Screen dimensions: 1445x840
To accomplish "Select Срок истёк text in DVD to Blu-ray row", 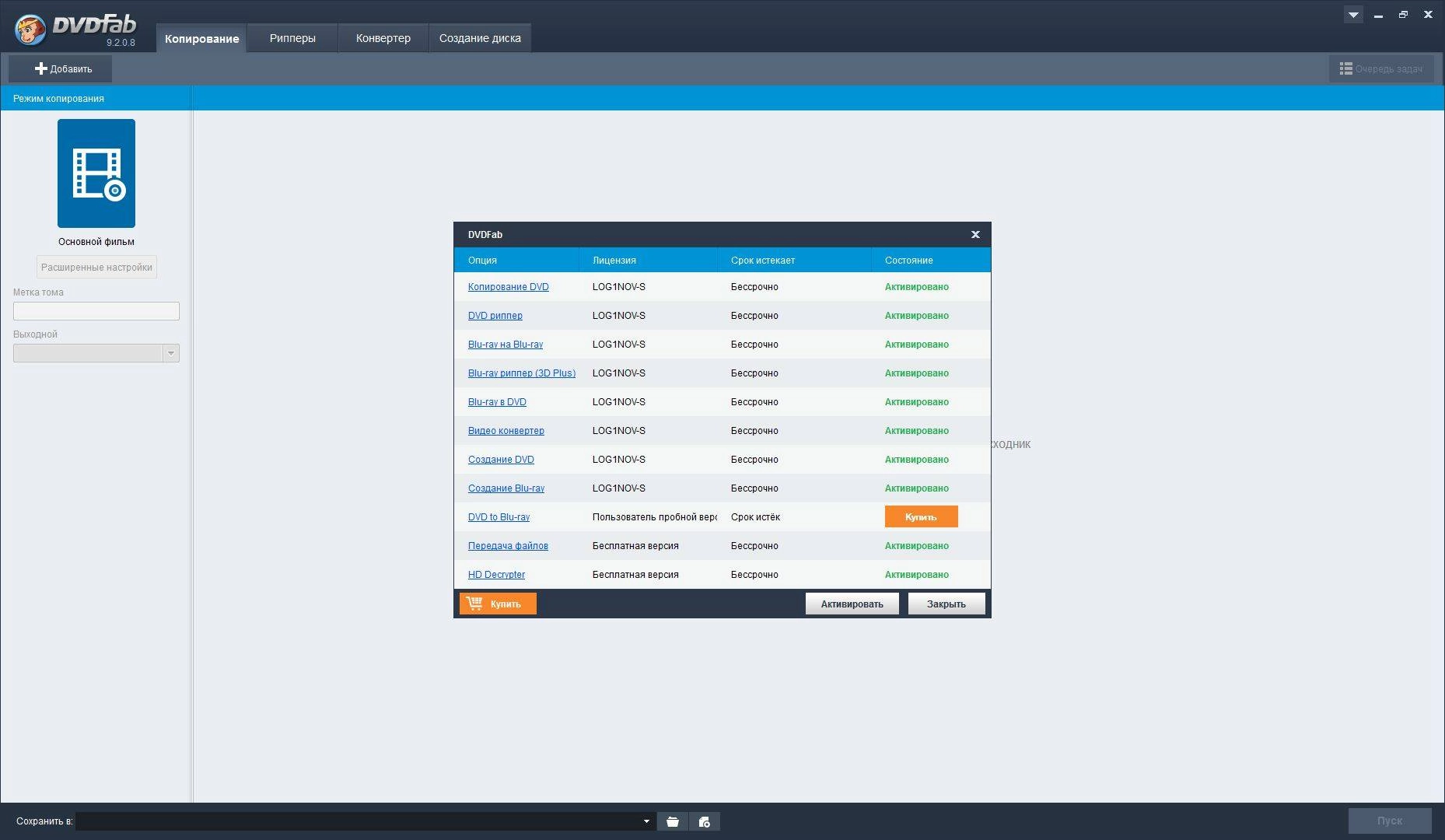I will coord(755,517).
